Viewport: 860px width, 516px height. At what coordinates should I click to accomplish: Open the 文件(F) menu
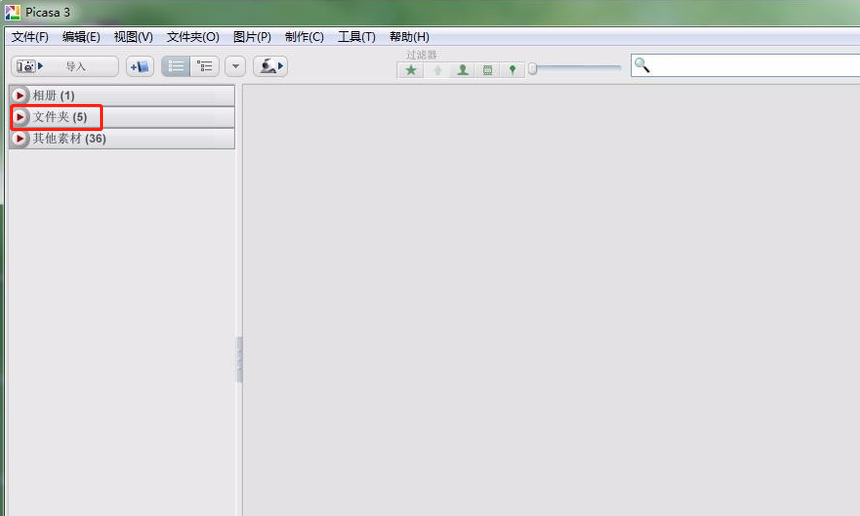(30, 37)
